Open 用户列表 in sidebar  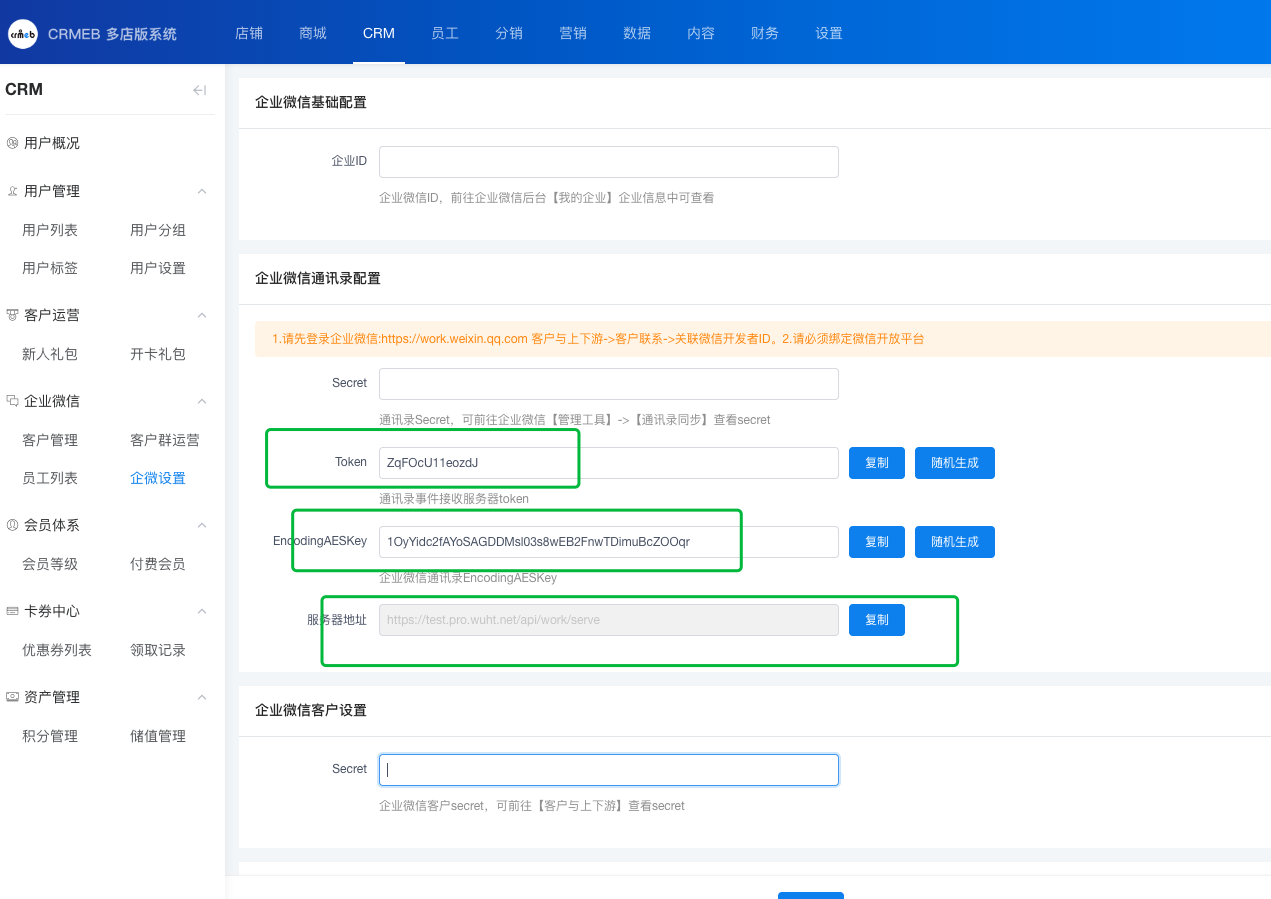[x=50, y=230]
